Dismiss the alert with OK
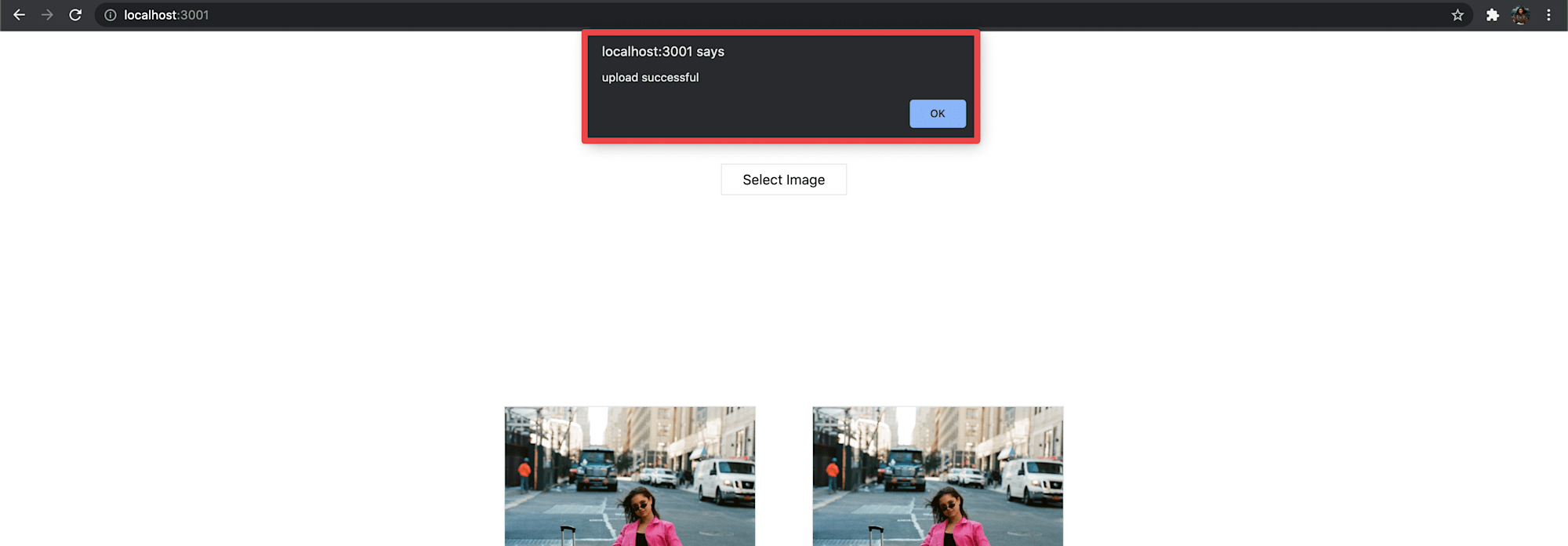 938,114
